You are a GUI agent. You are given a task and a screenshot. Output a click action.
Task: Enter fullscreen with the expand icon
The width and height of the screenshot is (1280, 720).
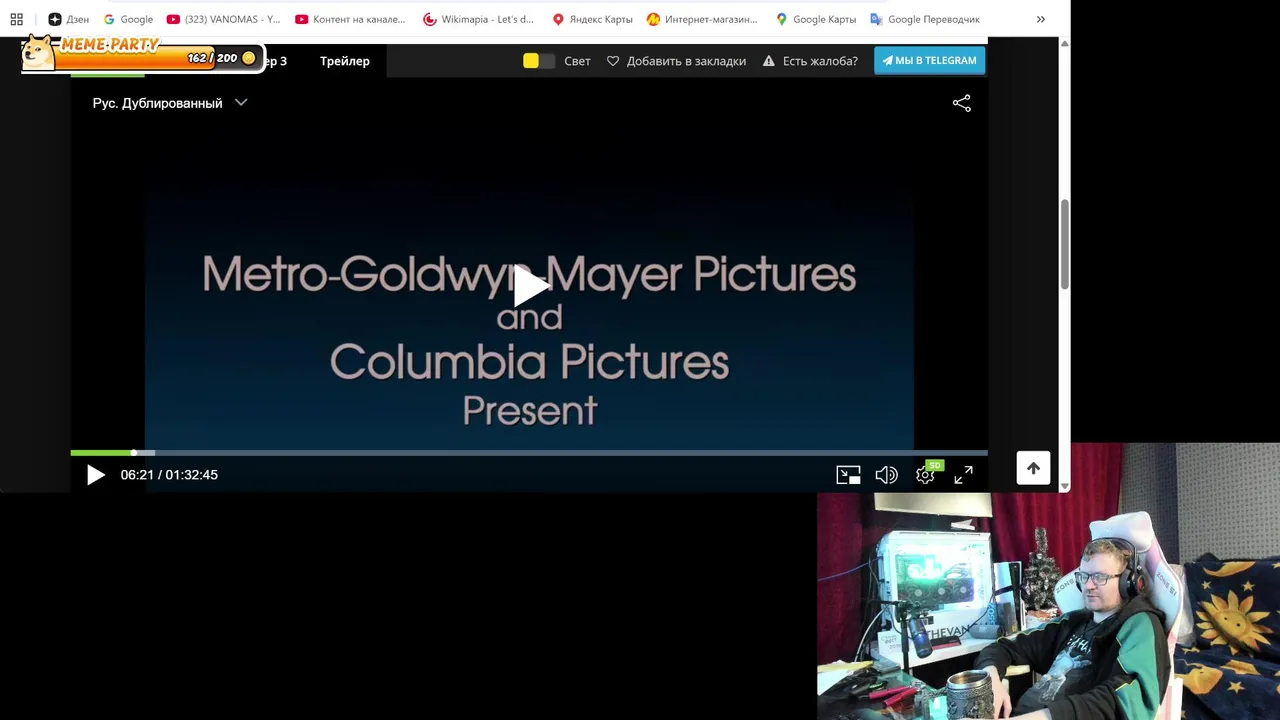tap(963, 475)
